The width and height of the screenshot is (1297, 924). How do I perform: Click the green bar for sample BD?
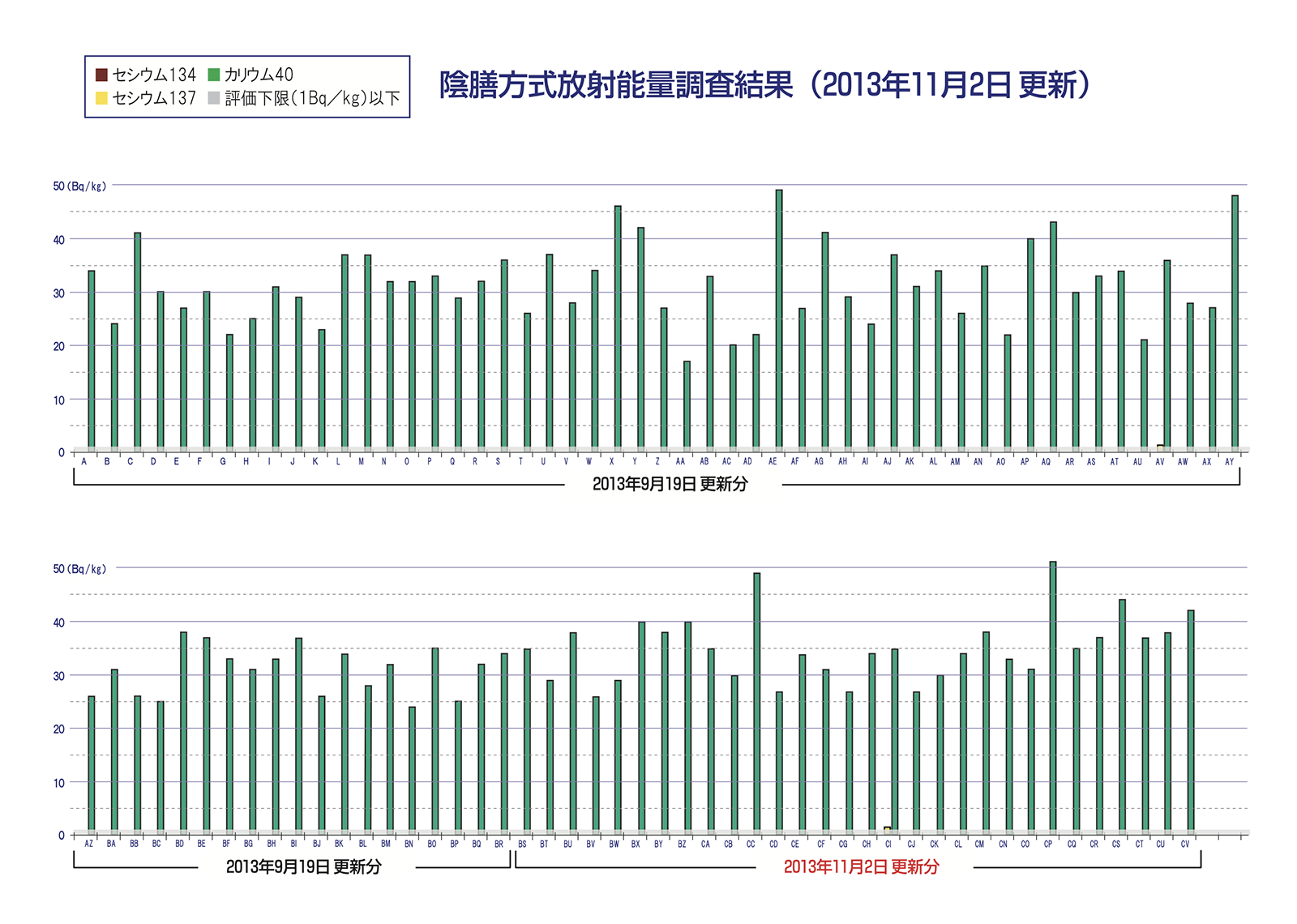(183, 731)
